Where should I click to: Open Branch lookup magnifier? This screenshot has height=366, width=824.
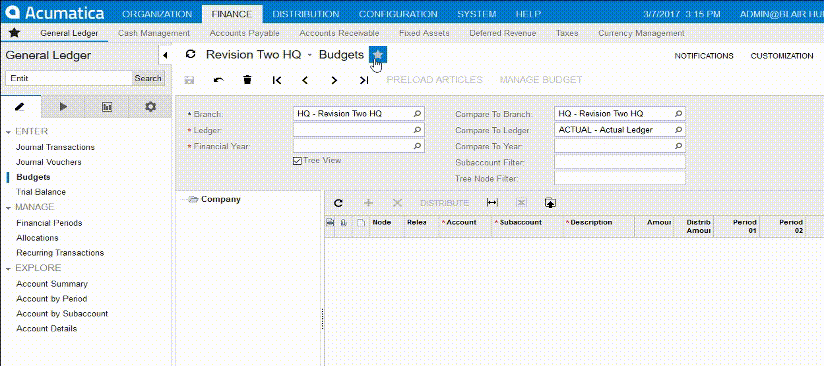coord(417,114)
